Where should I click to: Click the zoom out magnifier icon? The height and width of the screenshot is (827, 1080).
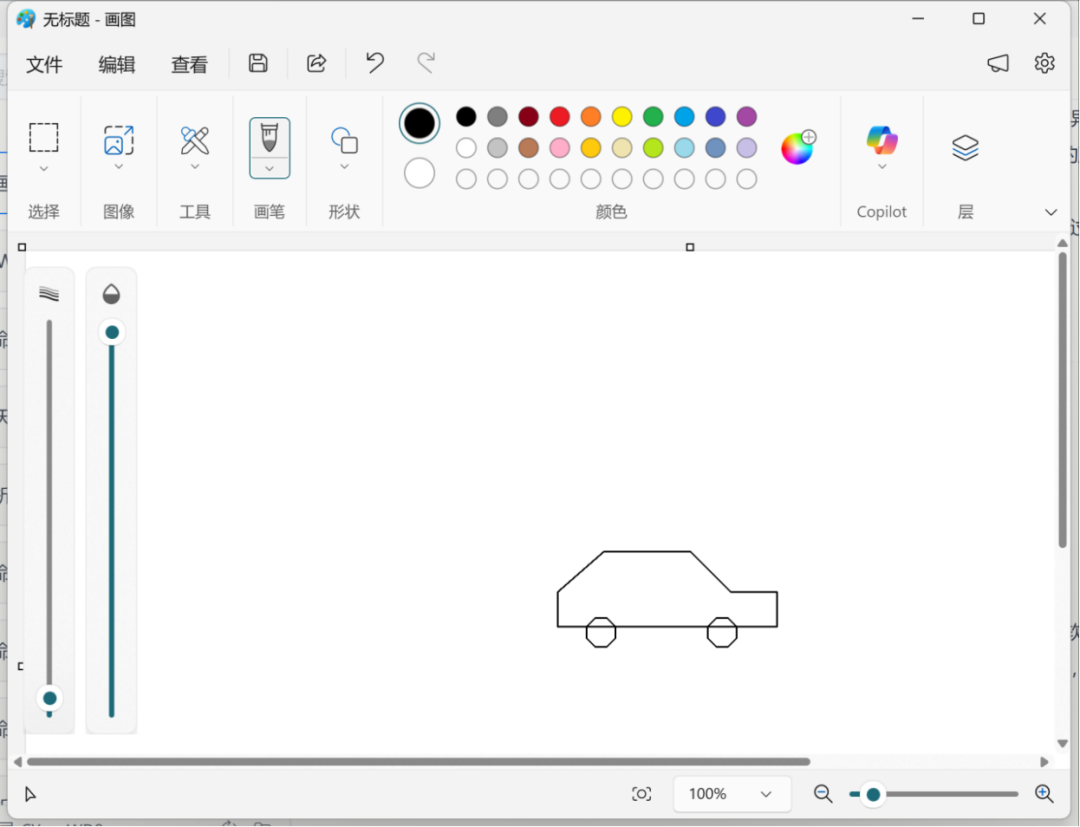(x=823, y=794)
